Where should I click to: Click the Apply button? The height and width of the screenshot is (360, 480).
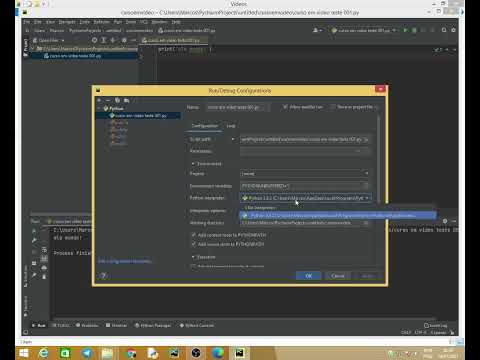[x=367, y=276]
